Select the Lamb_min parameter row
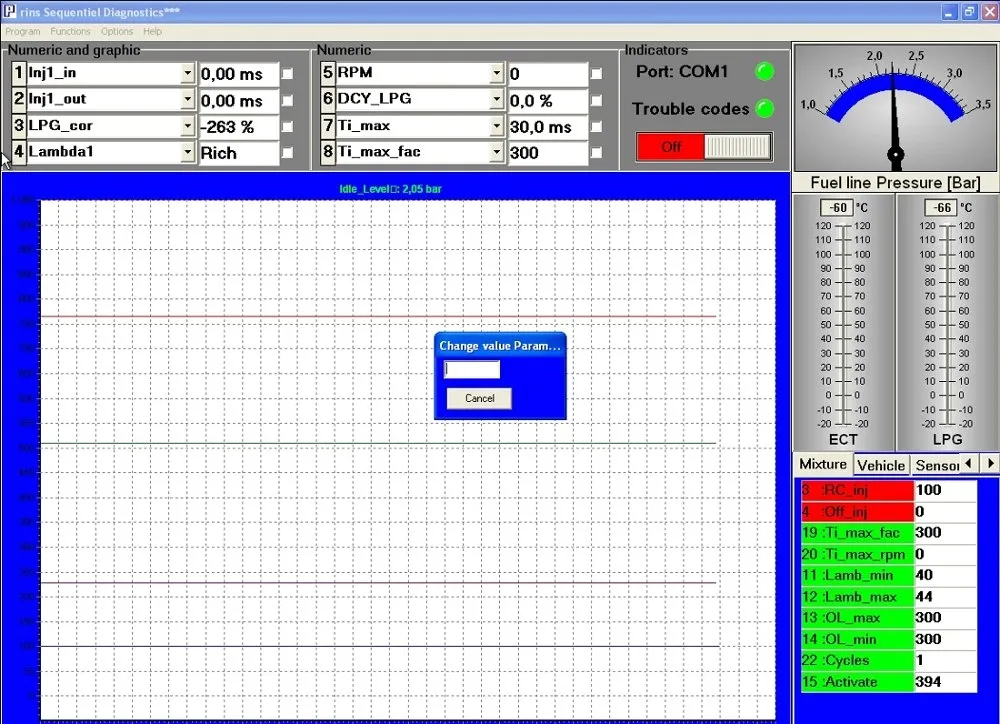The height and width of the screenshot is (724, 1000). click(889, 575)
